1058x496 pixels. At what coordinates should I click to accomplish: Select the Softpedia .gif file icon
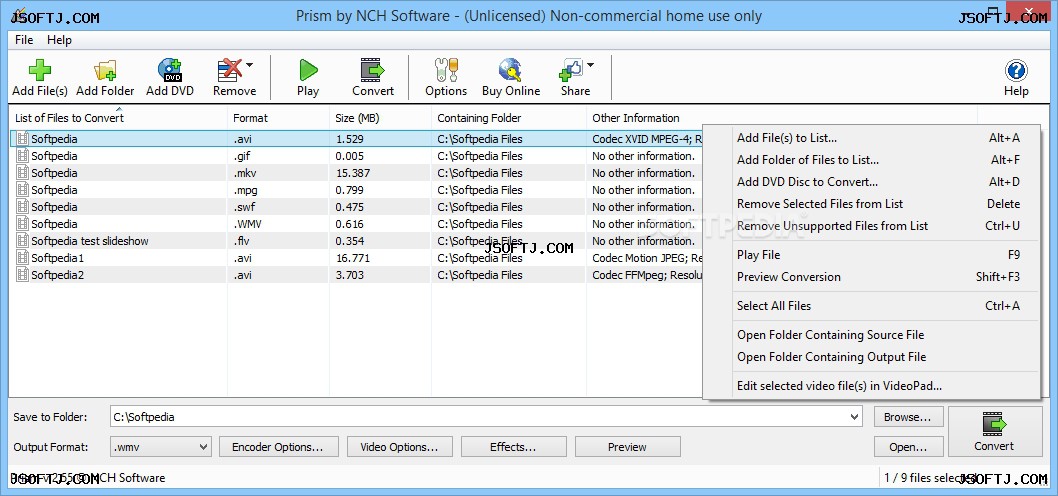[x=23, y=156]
